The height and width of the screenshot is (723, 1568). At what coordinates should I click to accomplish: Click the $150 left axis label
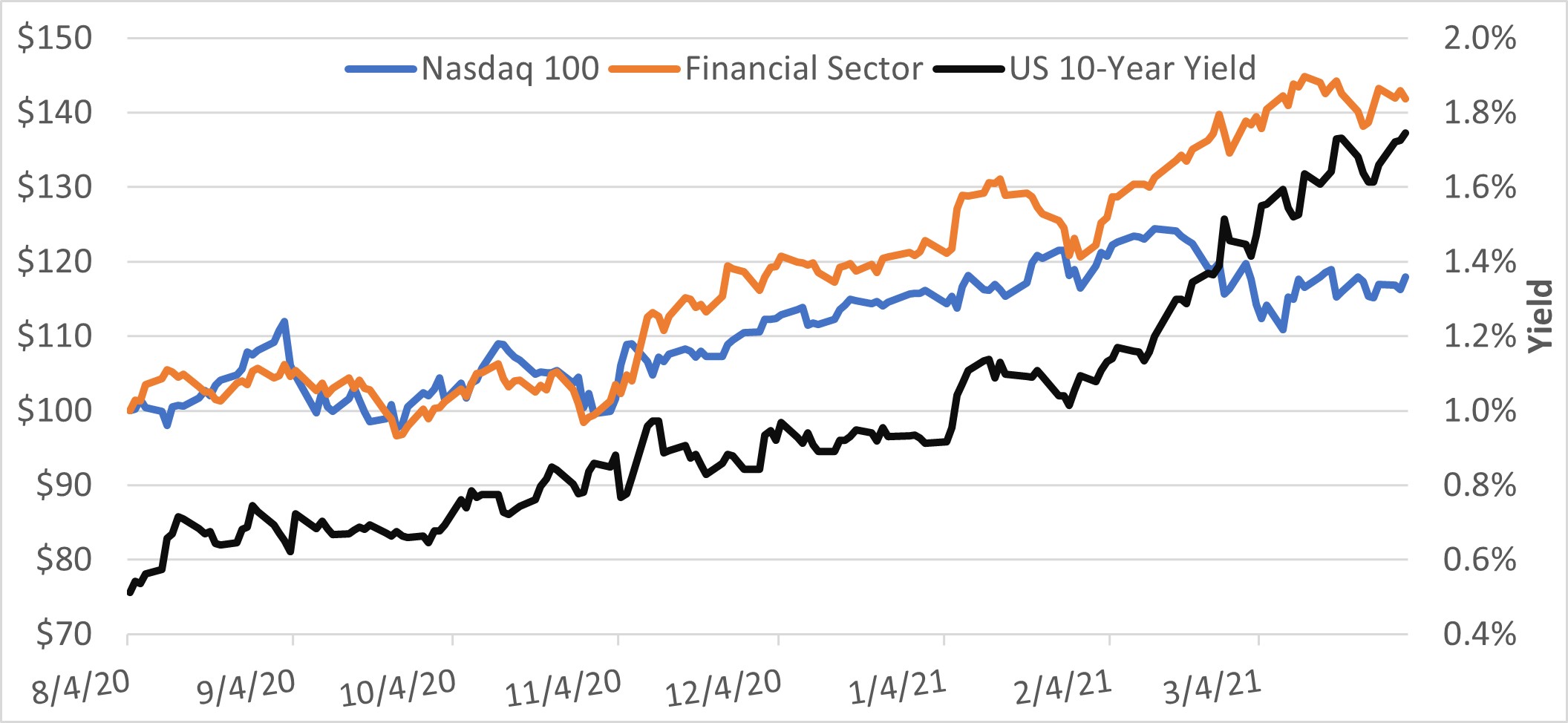(55, 38)
